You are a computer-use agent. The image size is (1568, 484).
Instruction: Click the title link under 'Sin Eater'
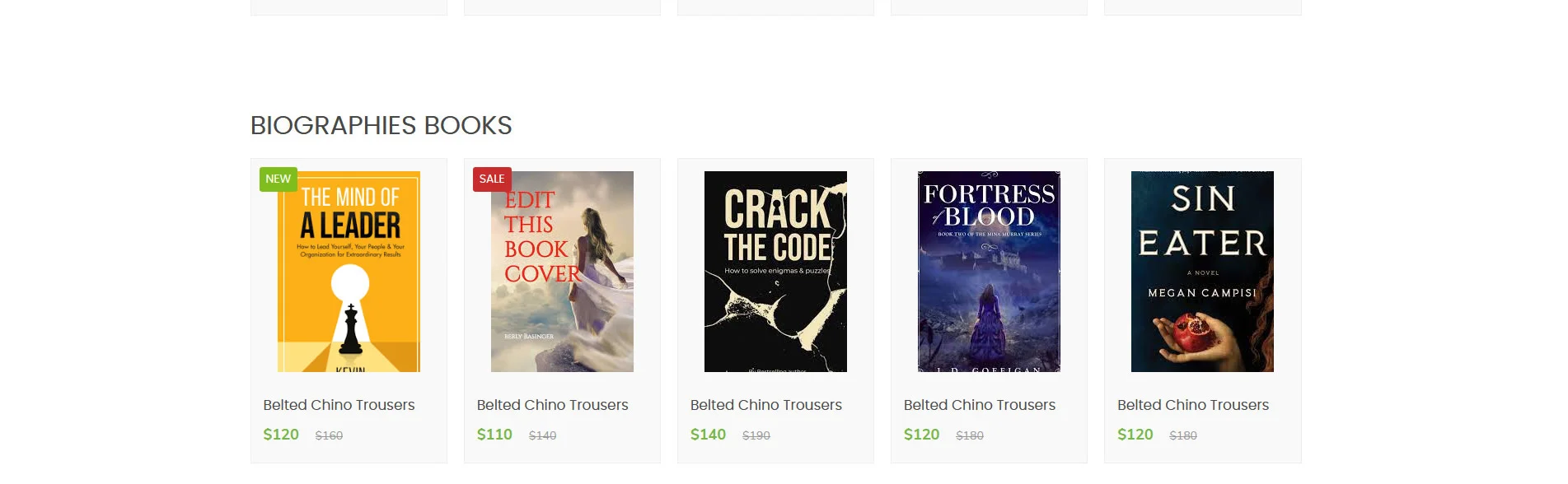click(1192, 405)
